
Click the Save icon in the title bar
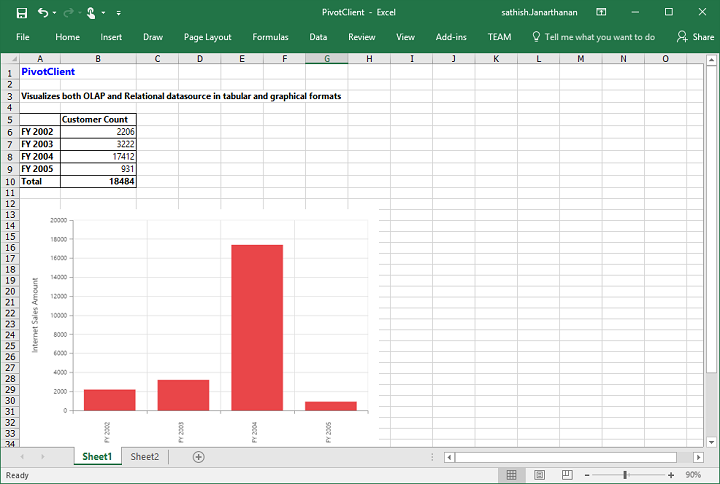click(22, 12)
